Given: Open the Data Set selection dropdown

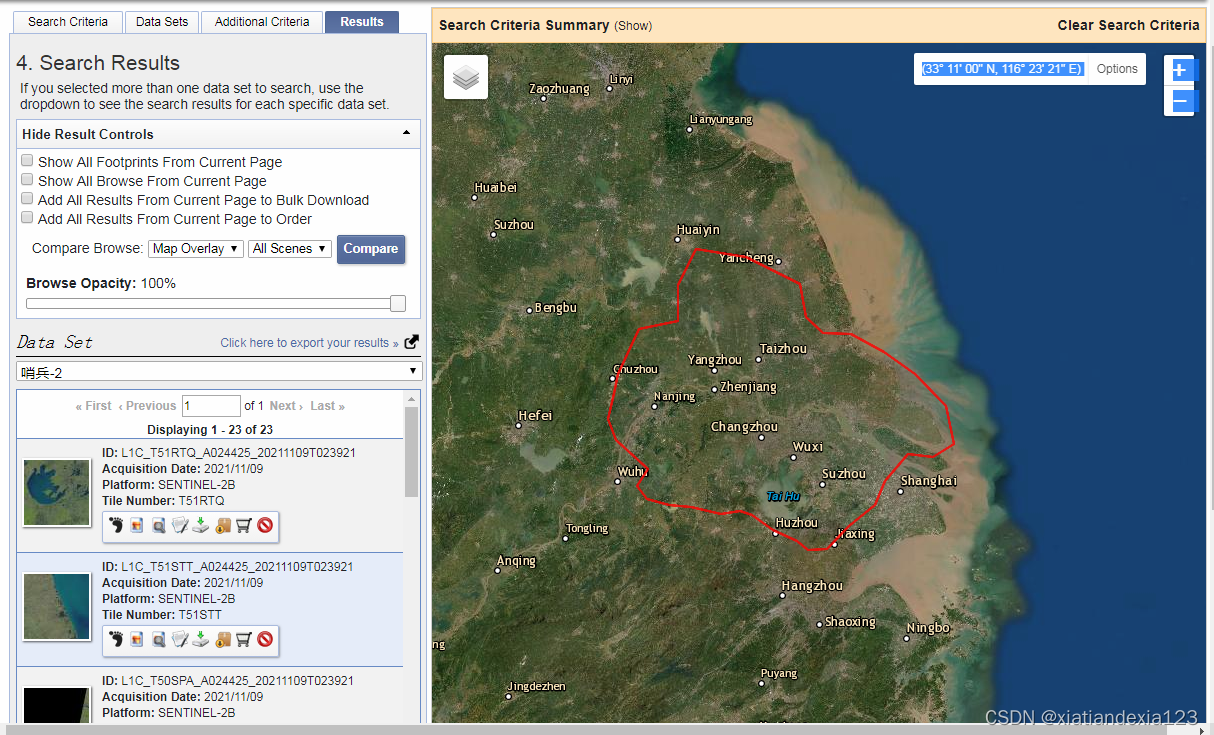Looking at the screenshot, I should click(x=219, y=371).
